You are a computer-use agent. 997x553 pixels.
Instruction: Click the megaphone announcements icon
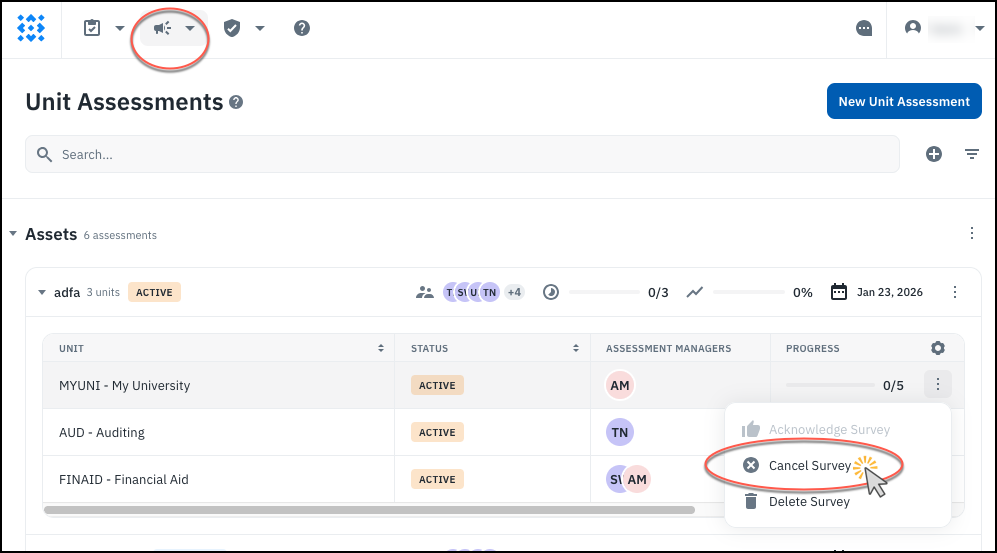[162, 28]
